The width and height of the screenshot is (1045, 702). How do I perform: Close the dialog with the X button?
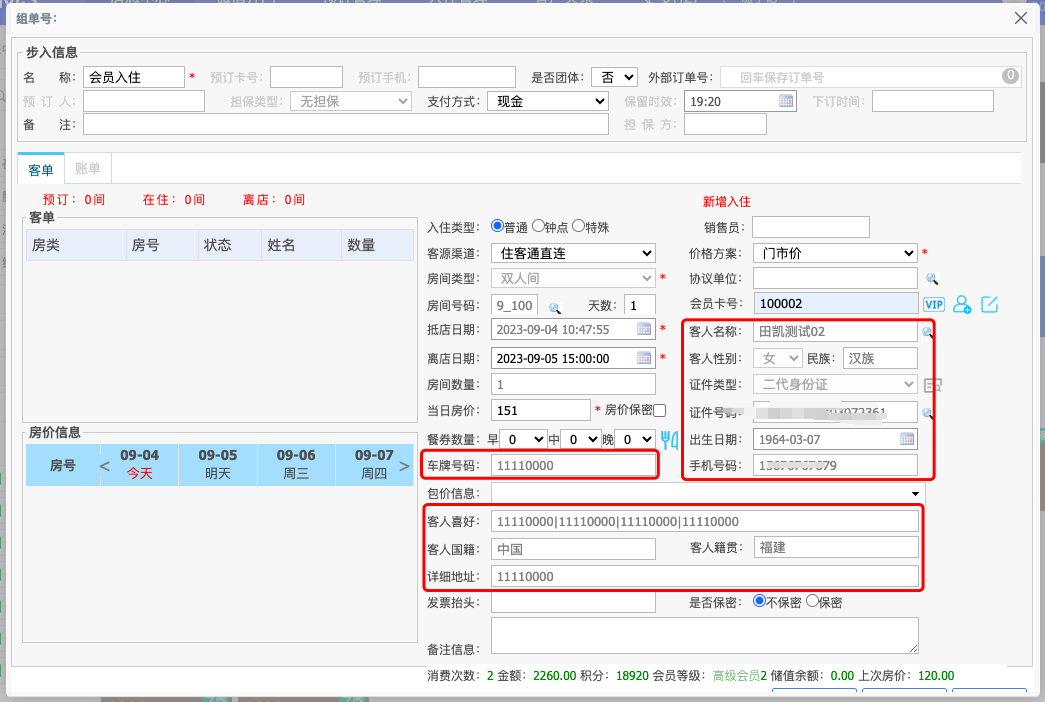pos(1021,18)
